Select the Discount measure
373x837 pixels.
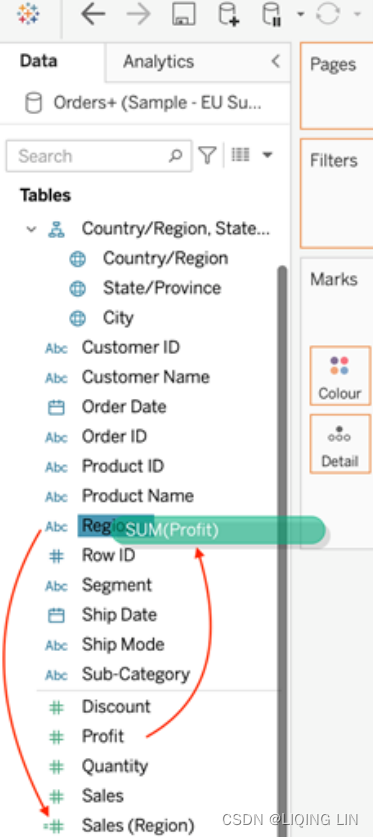pyautogui.click(x=116, y=707)
